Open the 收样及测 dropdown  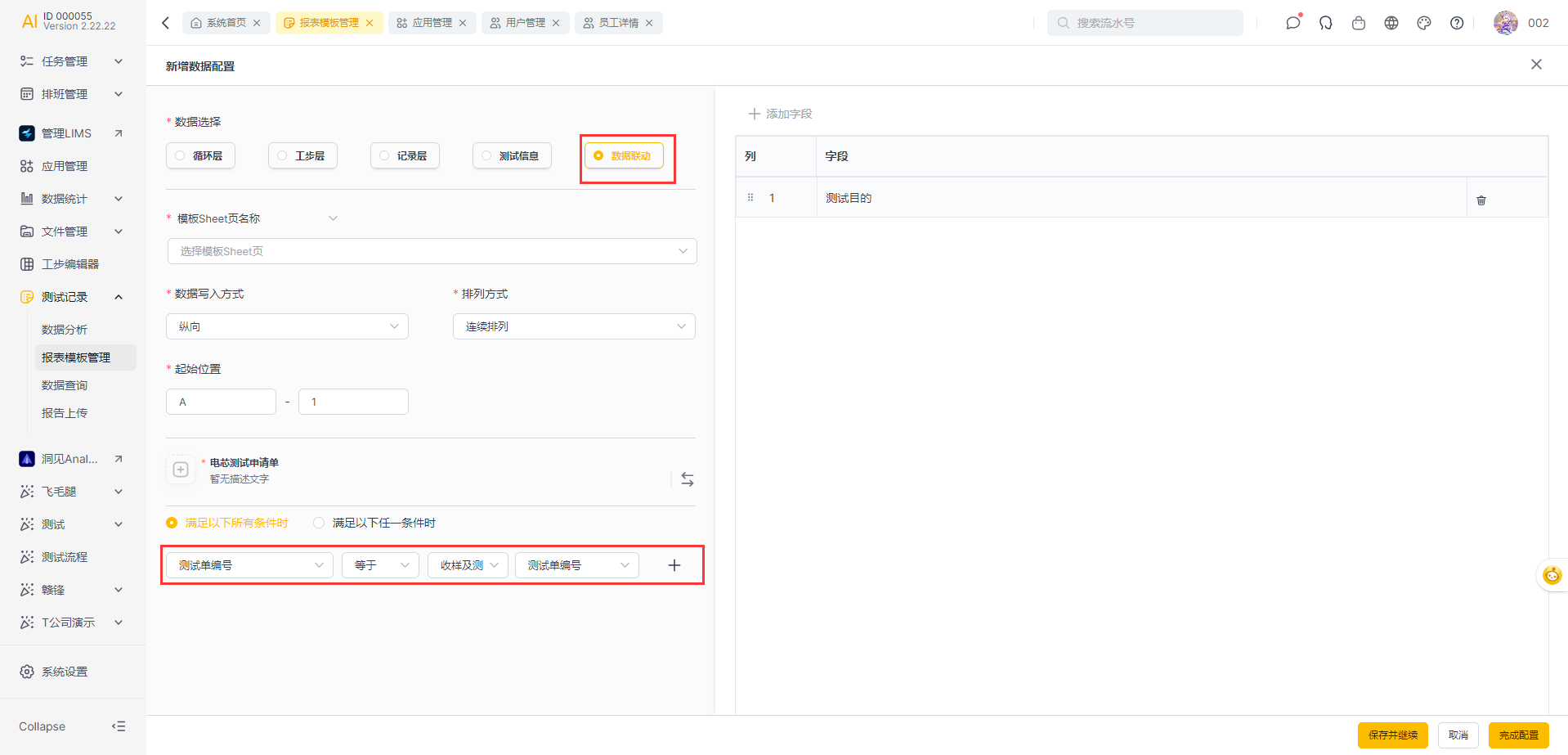coord(468,565)
